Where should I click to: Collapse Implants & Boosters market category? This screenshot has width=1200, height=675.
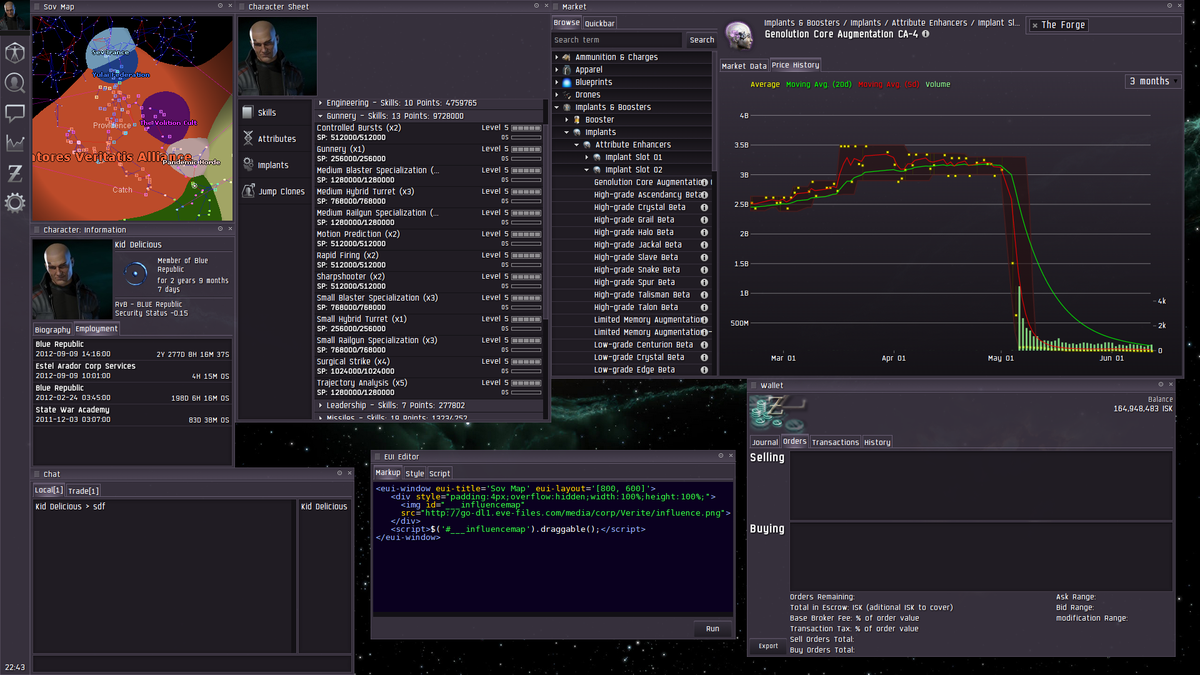[x=557, y=107]
